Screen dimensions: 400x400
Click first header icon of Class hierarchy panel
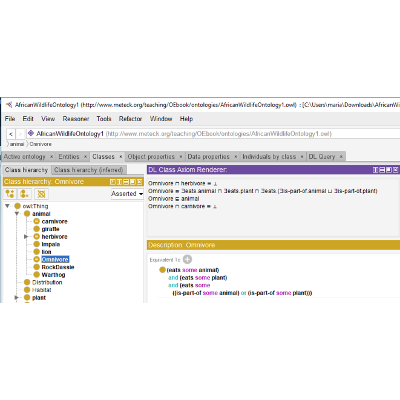[x=113, y=182]
